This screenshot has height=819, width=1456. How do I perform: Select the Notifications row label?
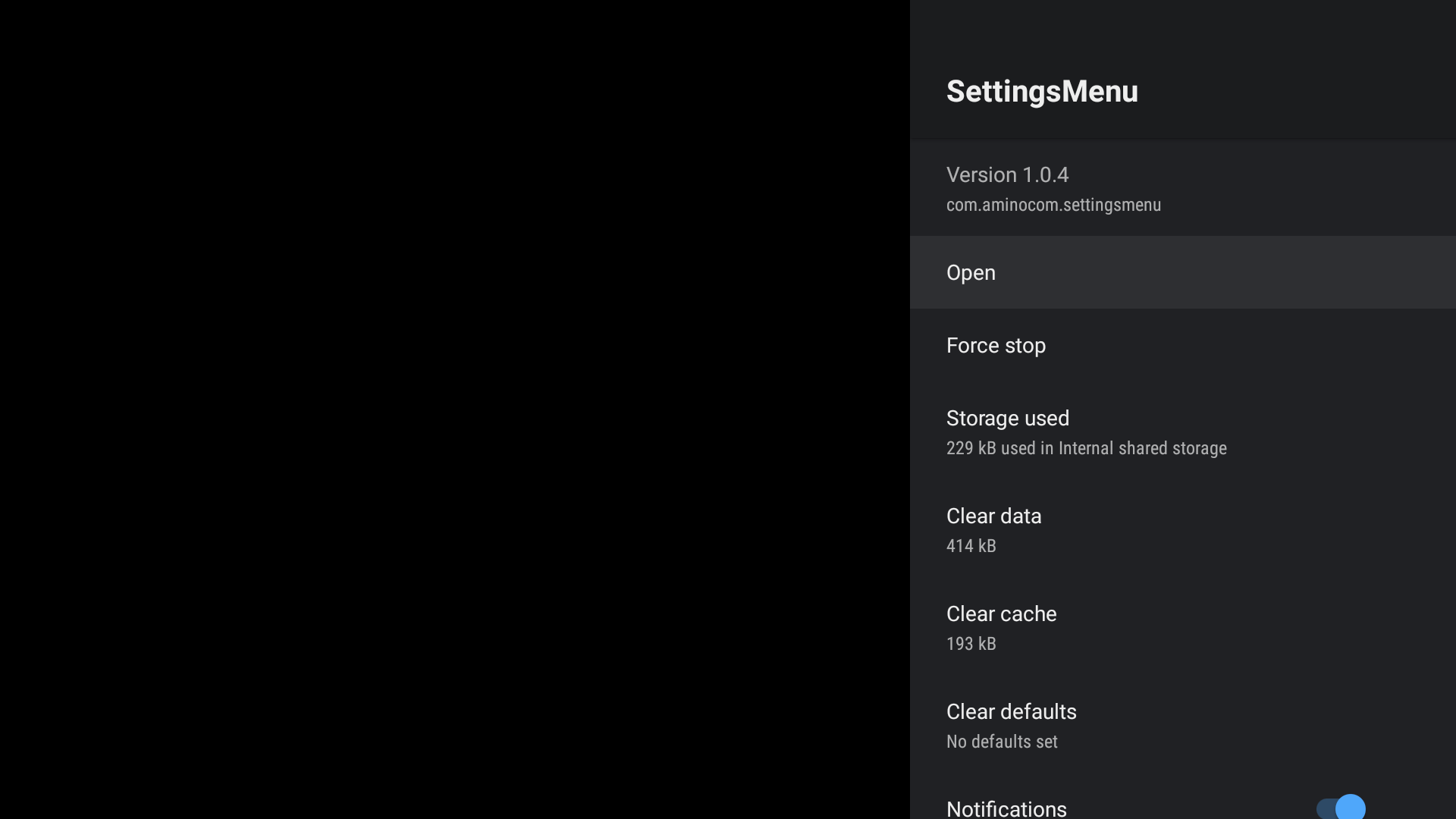coord(1006,808)
